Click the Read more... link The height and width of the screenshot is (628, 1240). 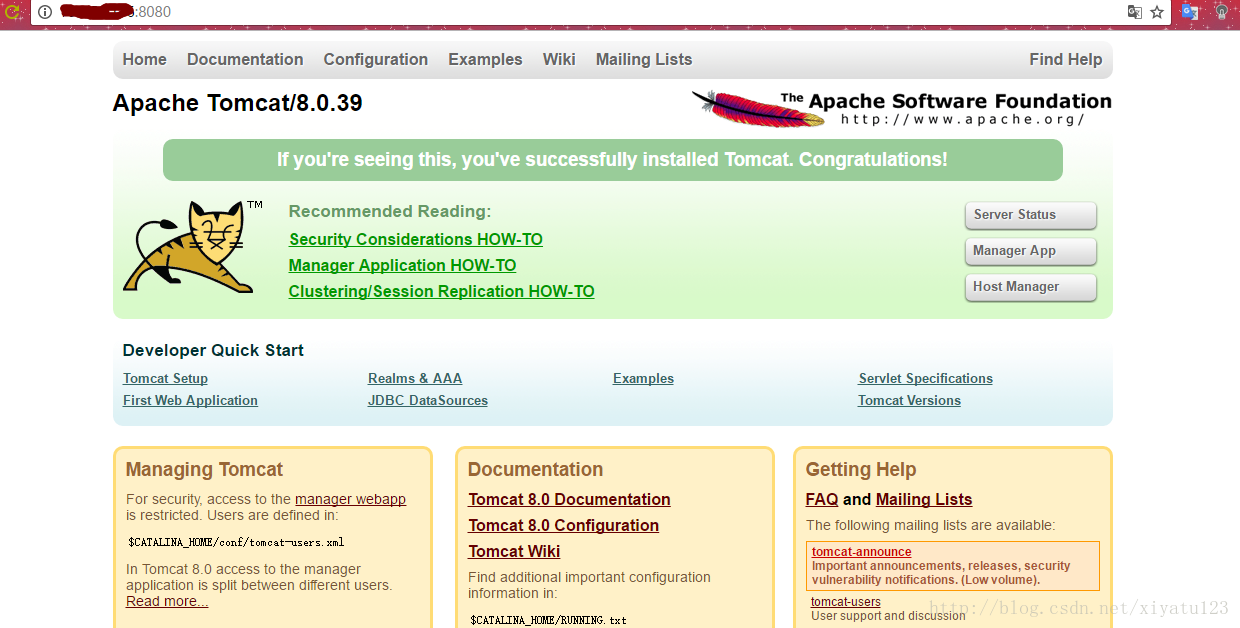click(167, 601)
